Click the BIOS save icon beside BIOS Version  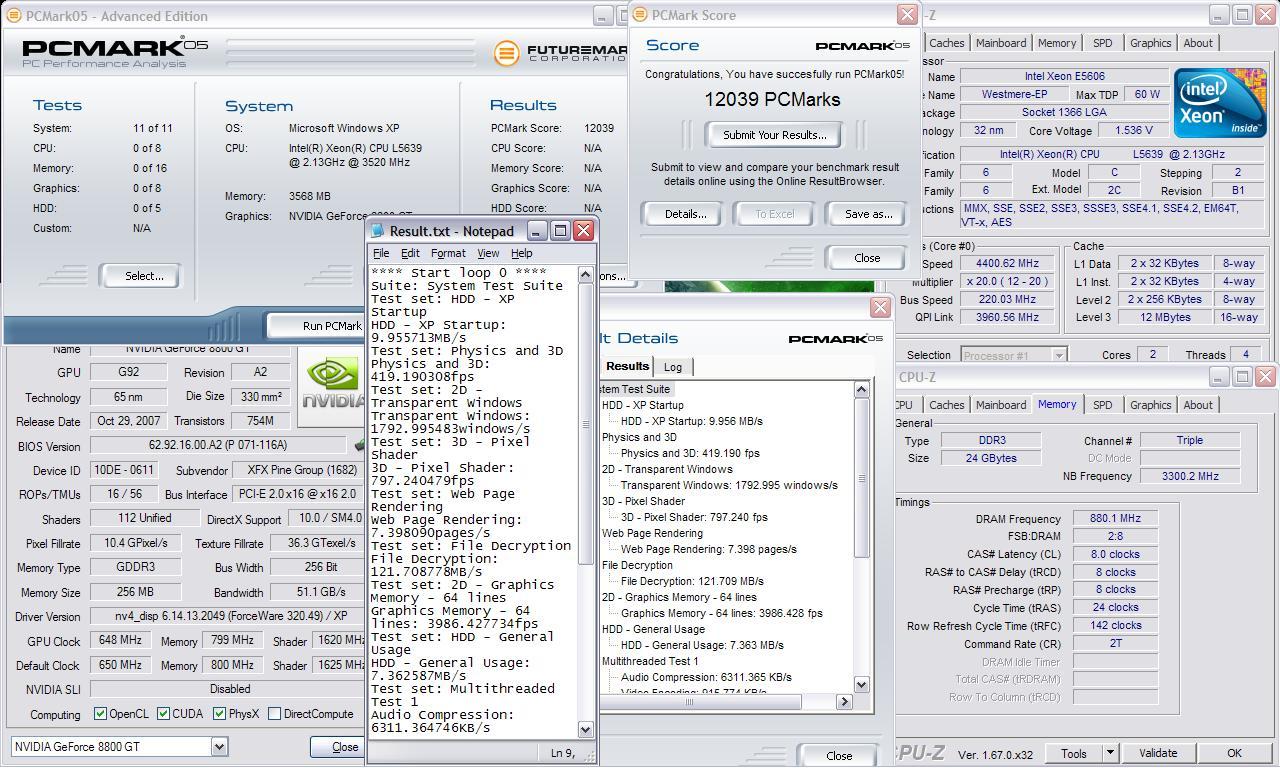[359, 446]
